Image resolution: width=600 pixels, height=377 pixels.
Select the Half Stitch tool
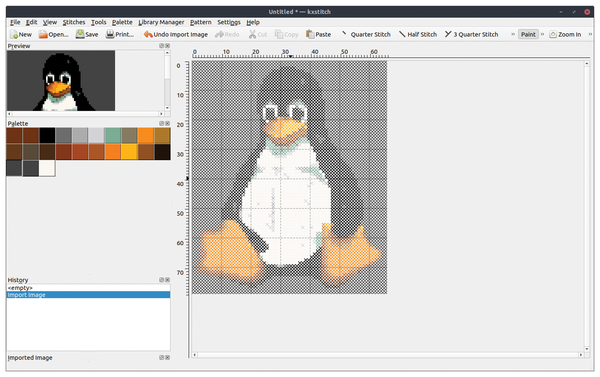click(417, 34)
